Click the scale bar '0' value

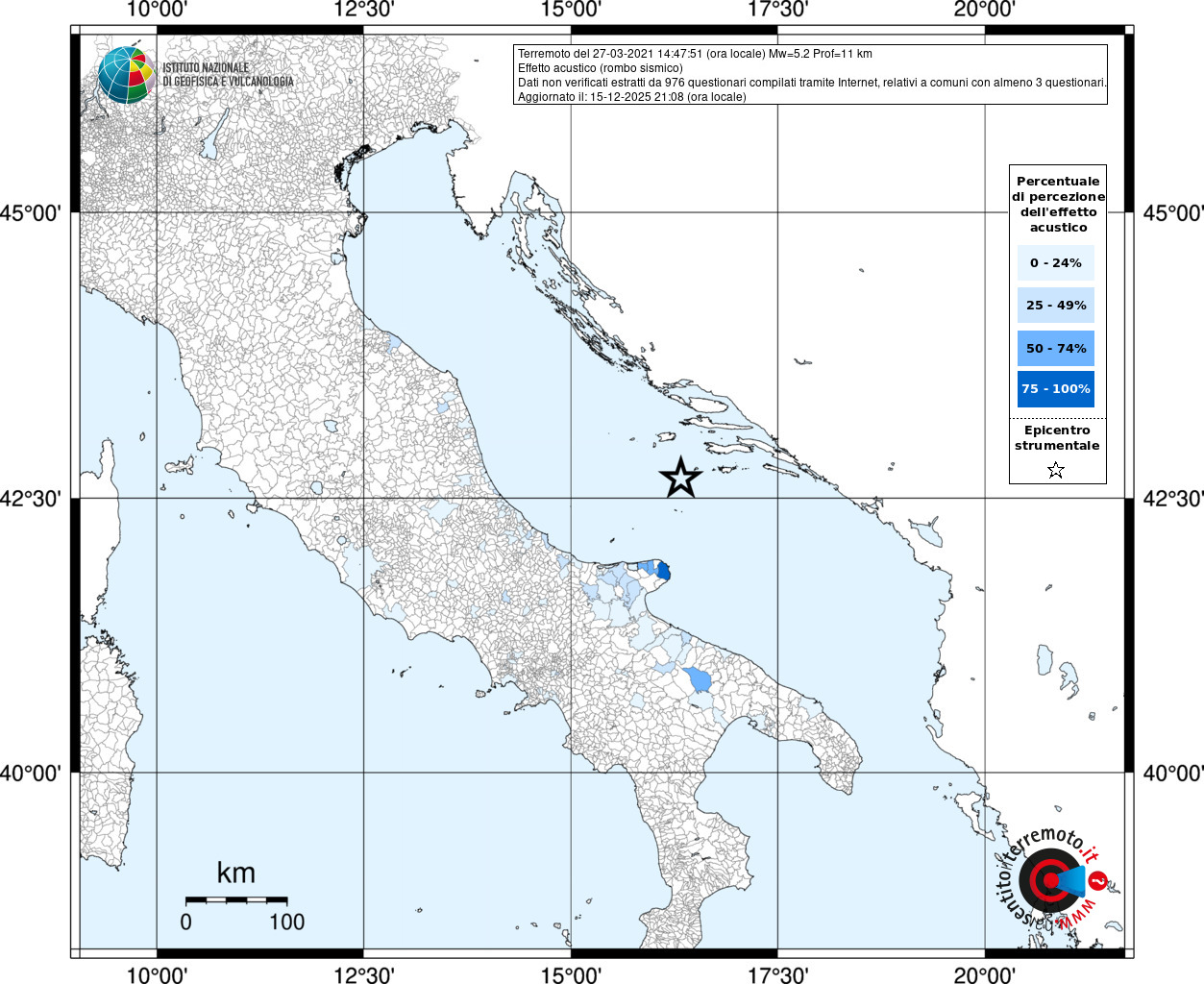click(185, 922)
